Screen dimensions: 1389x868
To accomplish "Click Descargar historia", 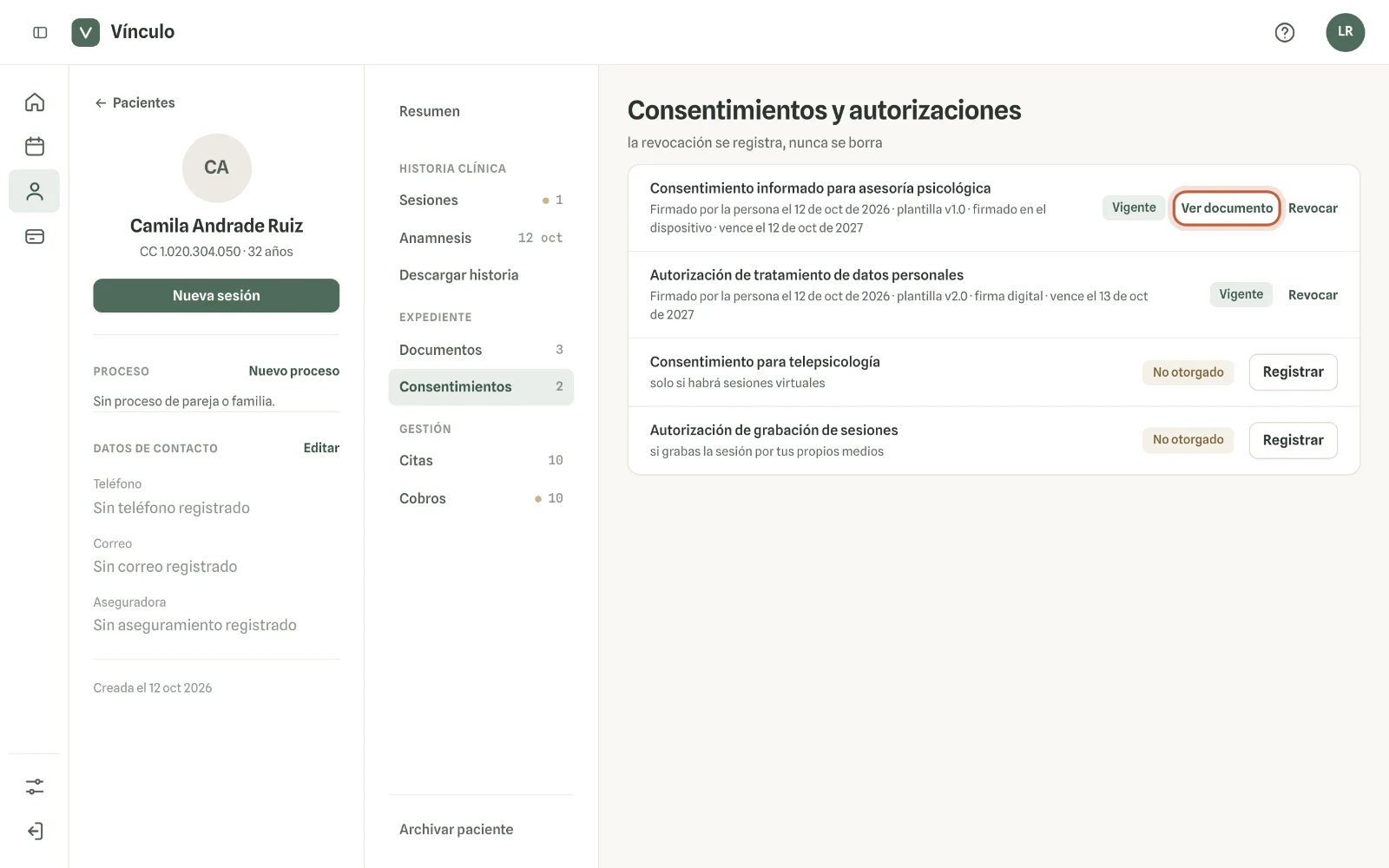I will coord(481,275).
